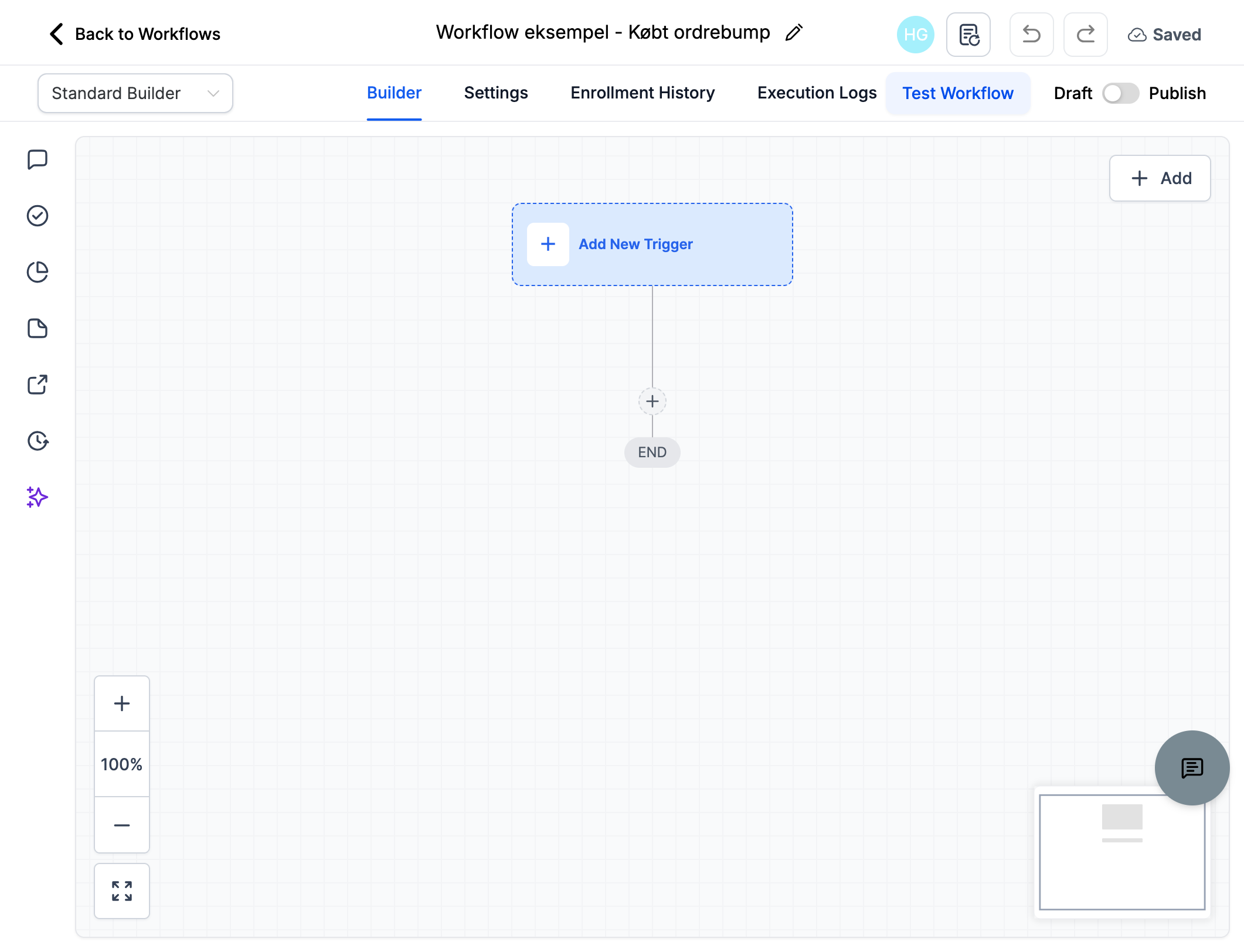Click Add New Trigger

click(x=652, y=244)
